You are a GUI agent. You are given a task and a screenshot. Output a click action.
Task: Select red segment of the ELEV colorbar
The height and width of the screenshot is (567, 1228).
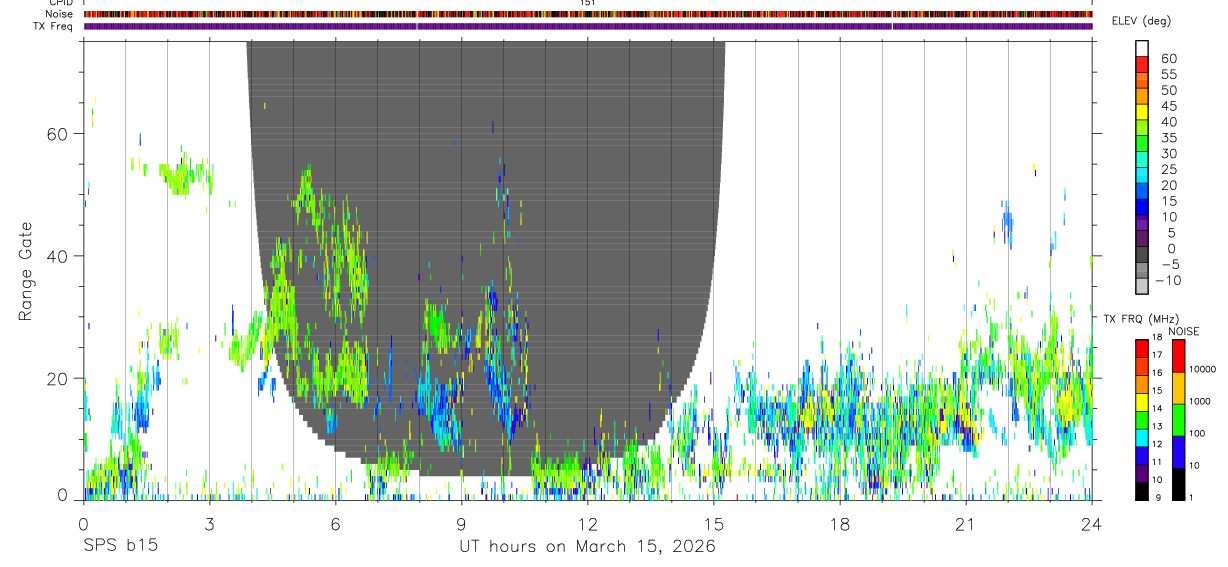tap(1142, 63)
